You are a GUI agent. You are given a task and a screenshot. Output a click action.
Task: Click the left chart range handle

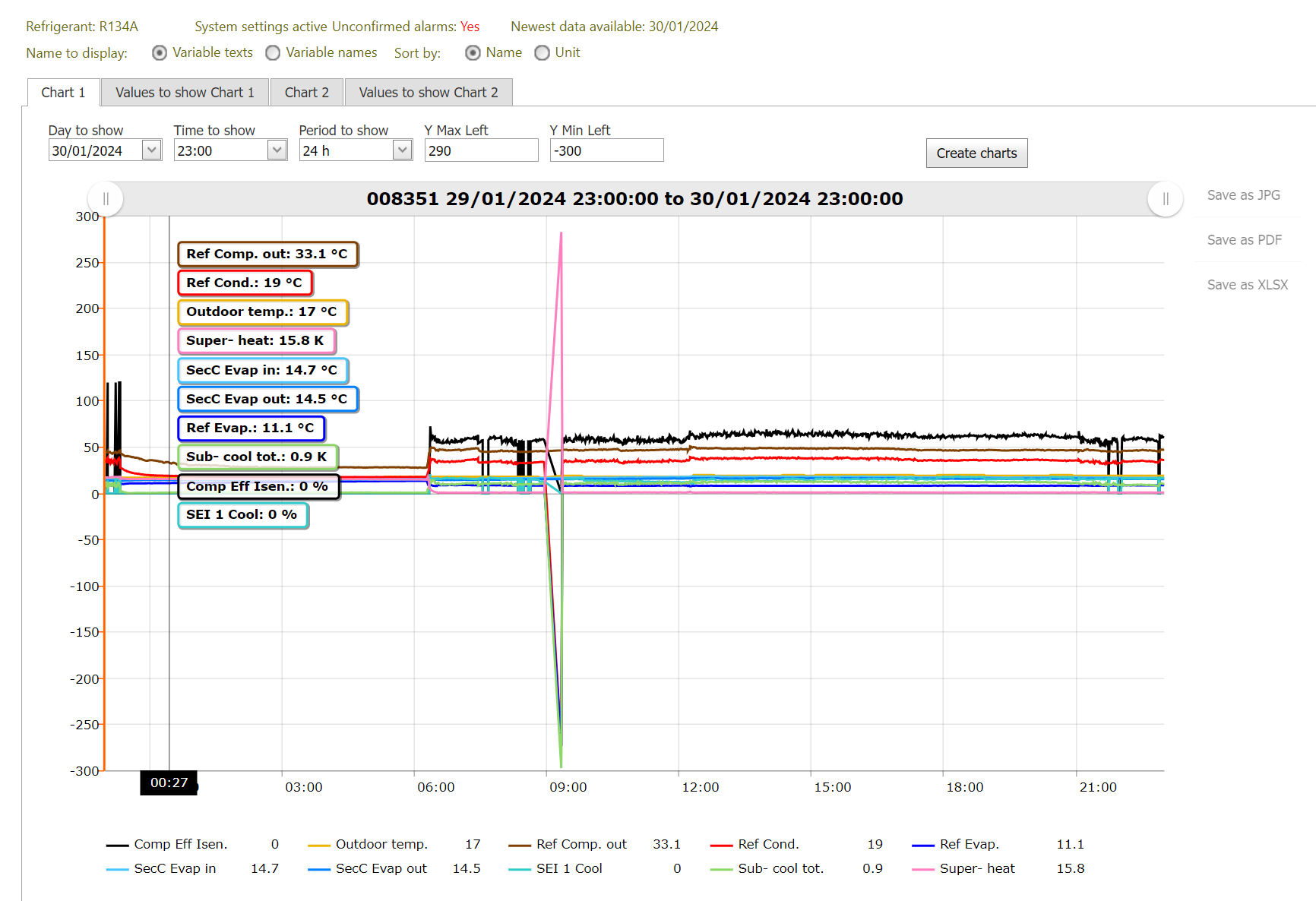[106, 199]
